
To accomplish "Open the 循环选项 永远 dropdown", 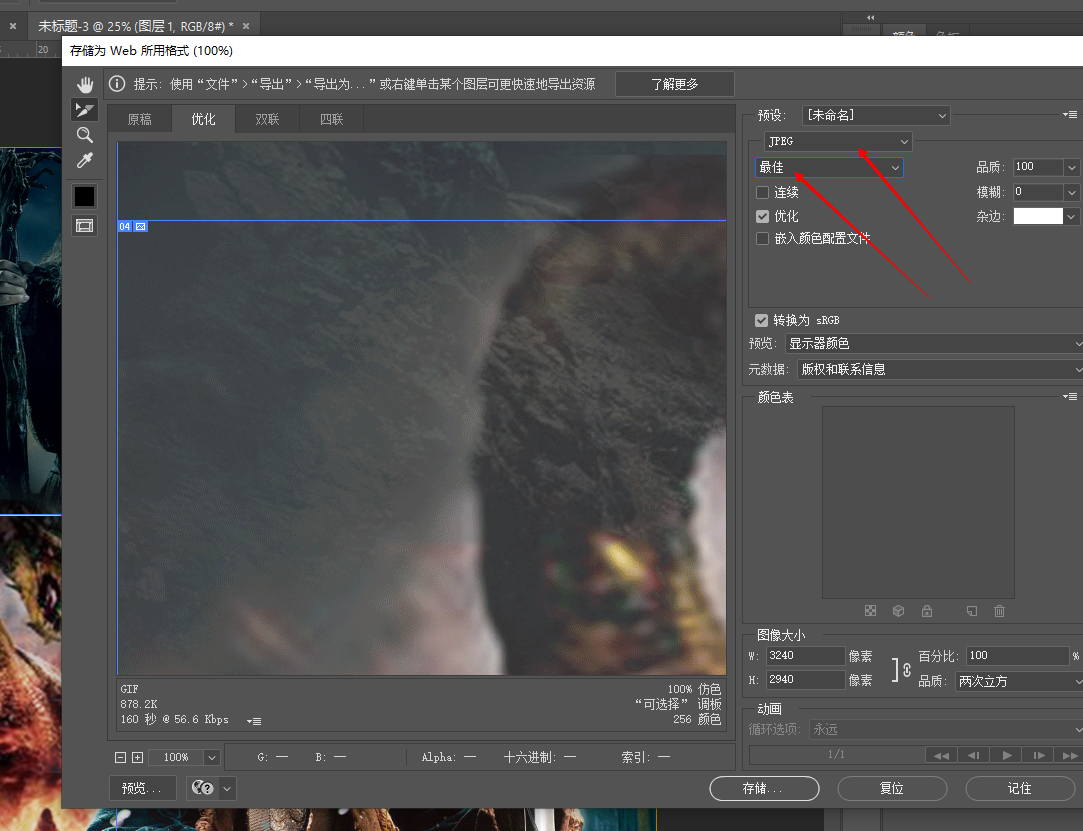I will click(946, 729).
